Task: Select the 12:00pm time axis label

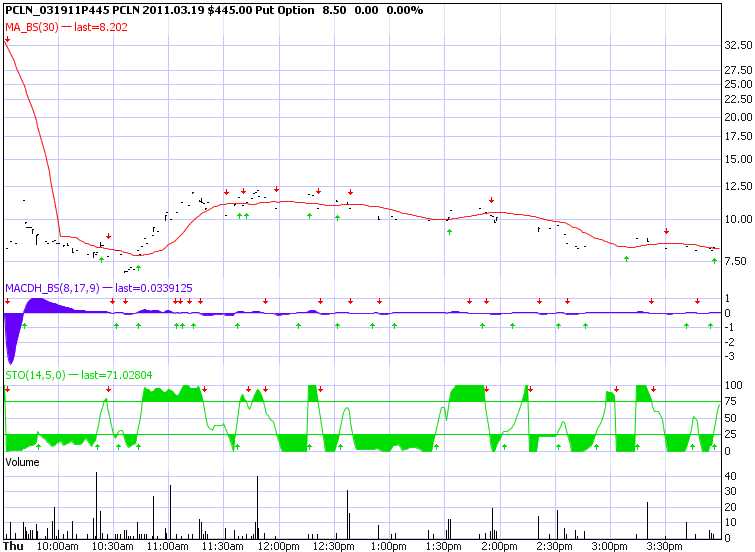Action: point(277,546)
